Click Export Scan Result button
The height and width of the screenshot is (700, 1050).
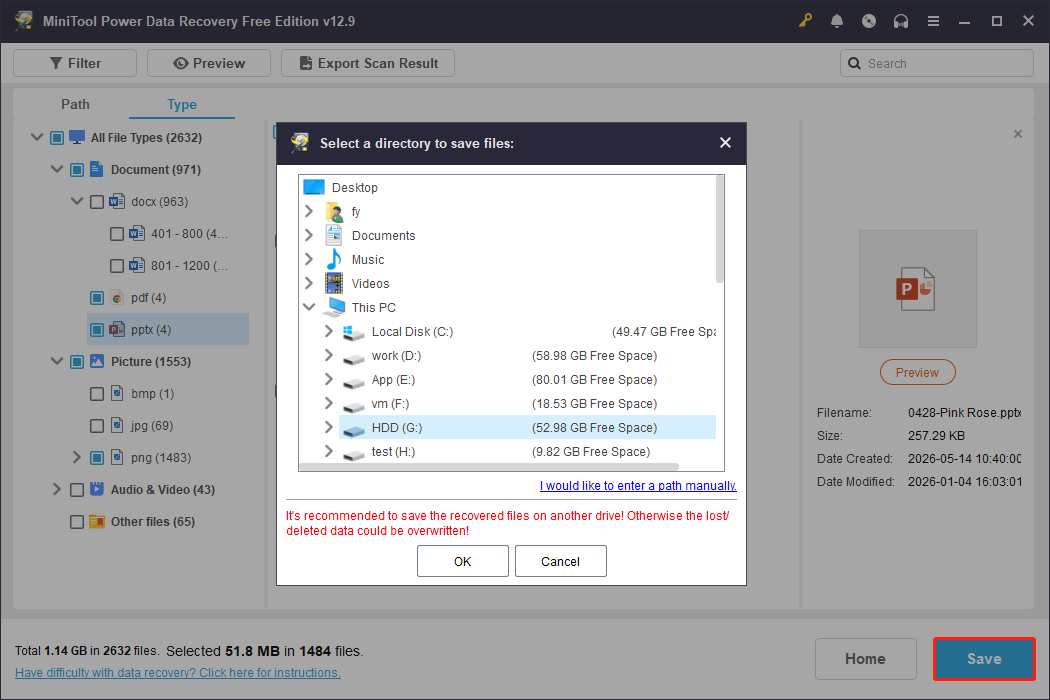pyautogui.click(x=368, y=63)
